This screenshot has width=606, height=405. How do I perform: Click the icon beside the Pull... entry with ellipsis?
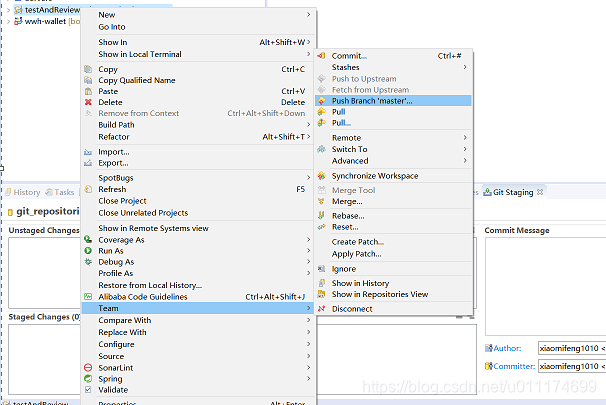tap(321, 123)
